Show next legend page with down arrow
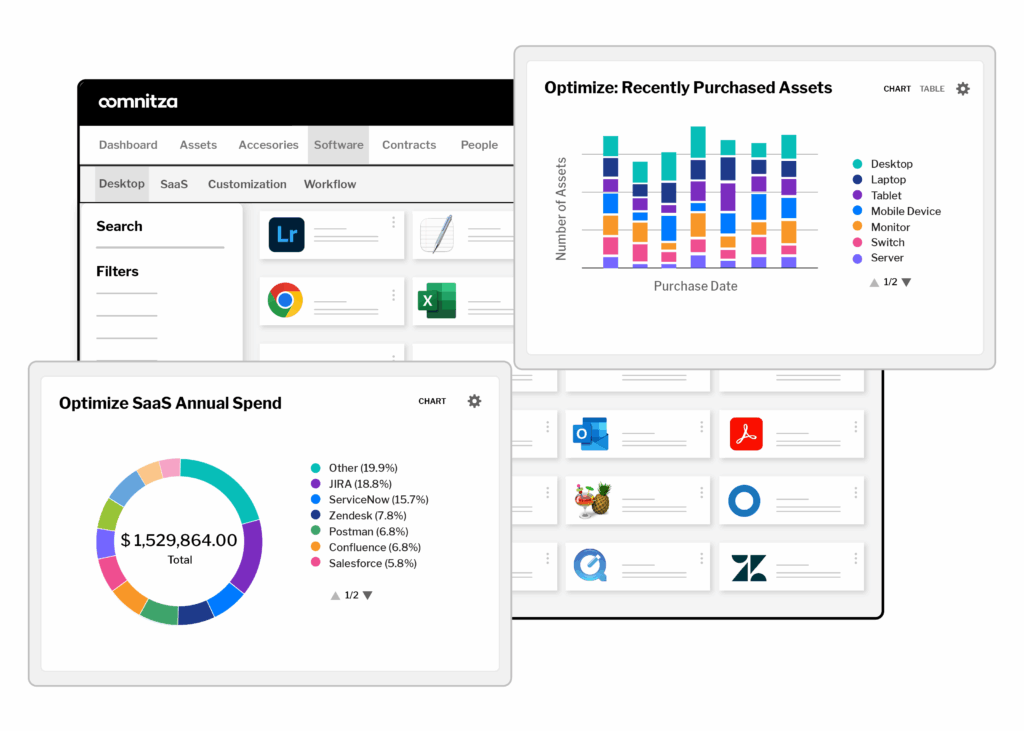The image size is (1024, 731). pyautogui.click(x=906, y=283)
